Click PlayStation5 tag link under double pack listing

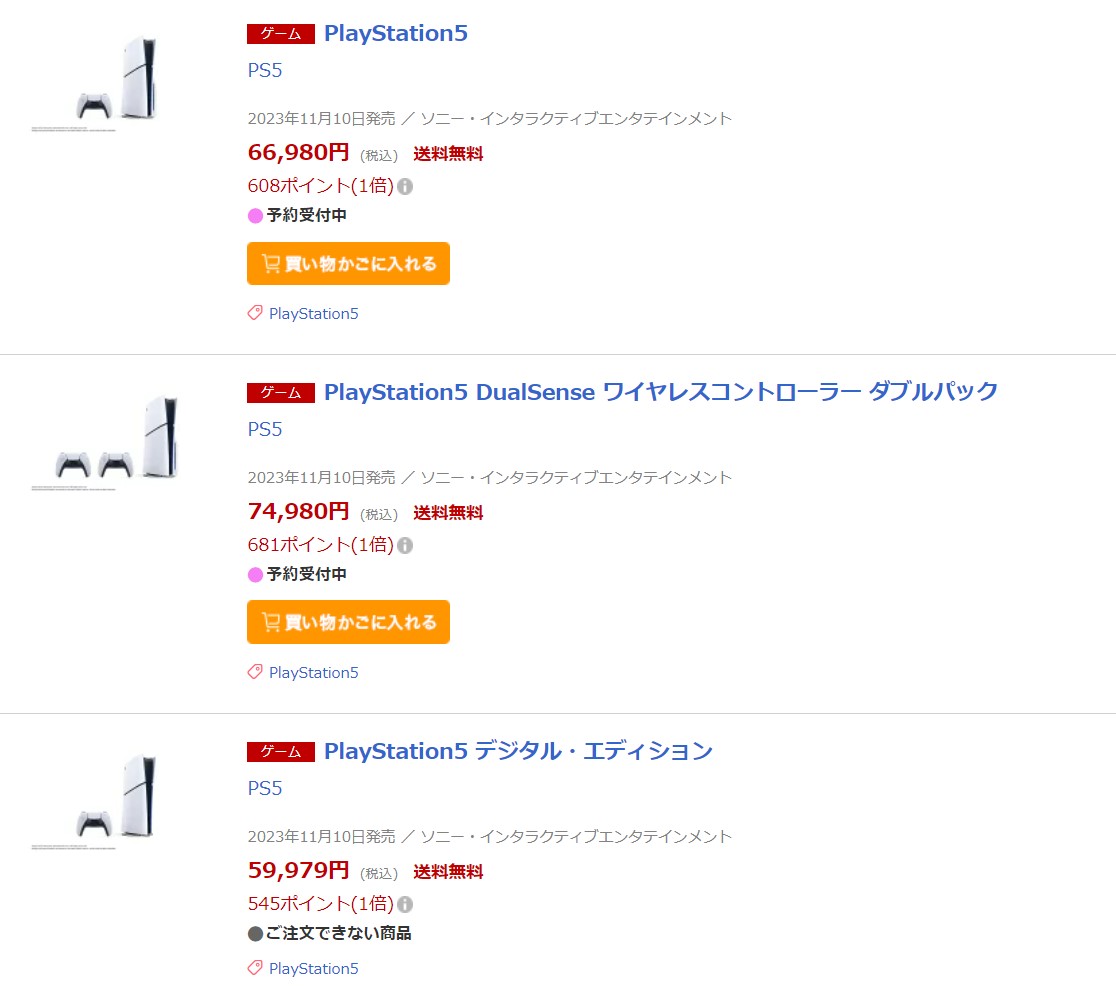pos(313,673)
